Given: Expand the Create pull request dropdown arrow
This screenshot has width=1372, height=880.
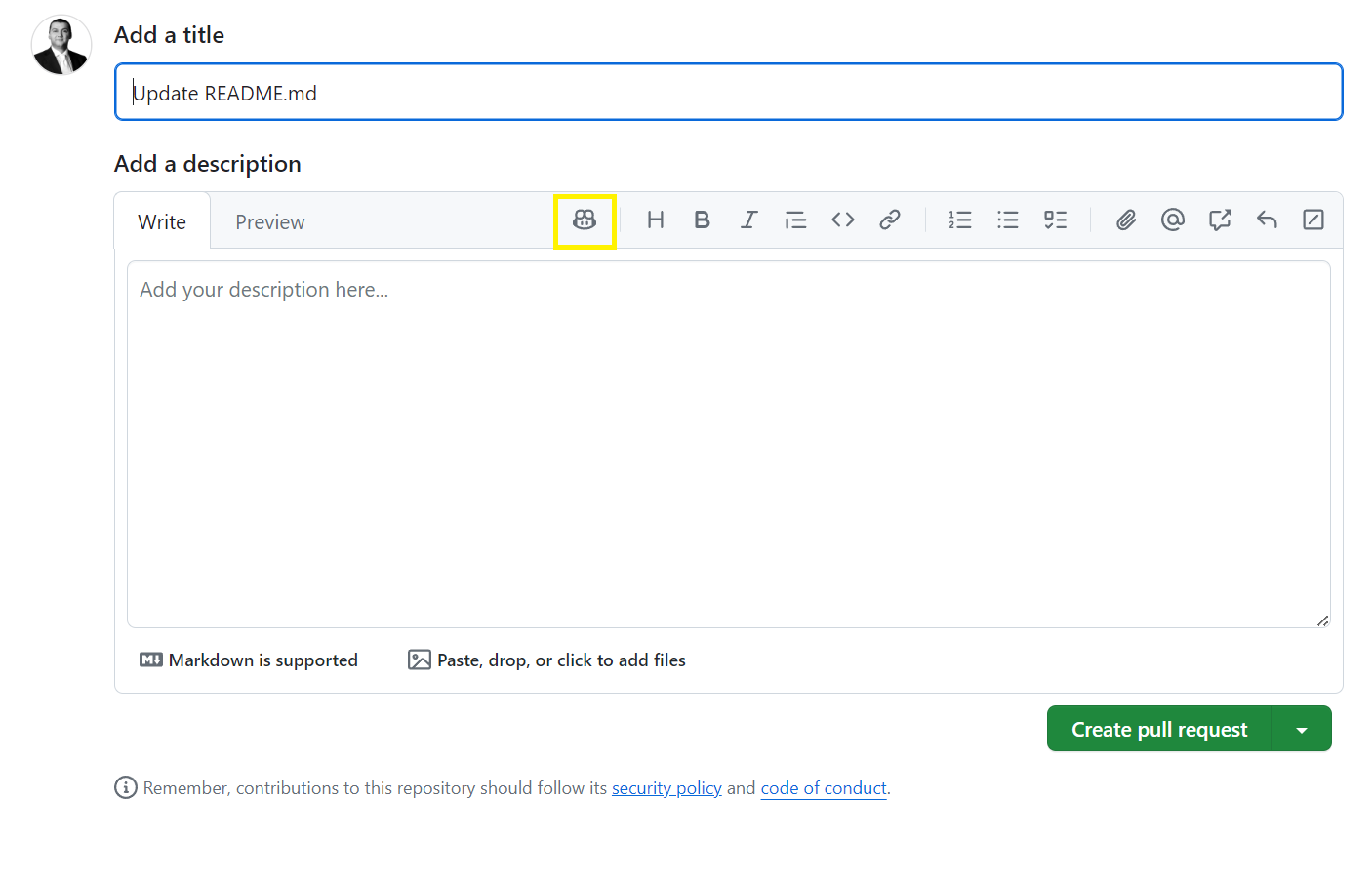Looking at the screenshot, I should click(1302, 730).
